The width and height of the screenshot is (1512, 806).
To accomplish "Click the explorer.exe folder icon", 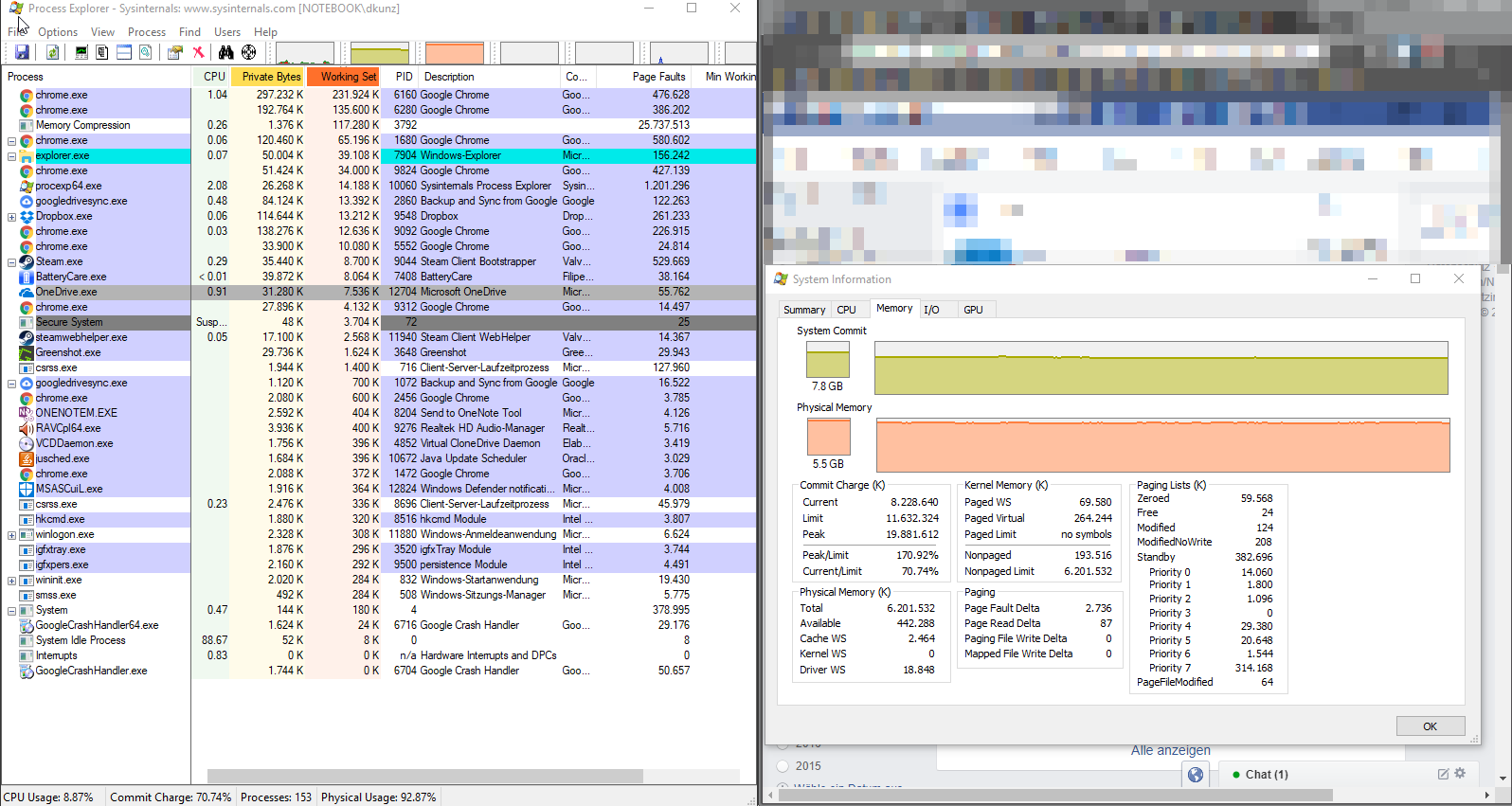I will [x=27, y=155].
